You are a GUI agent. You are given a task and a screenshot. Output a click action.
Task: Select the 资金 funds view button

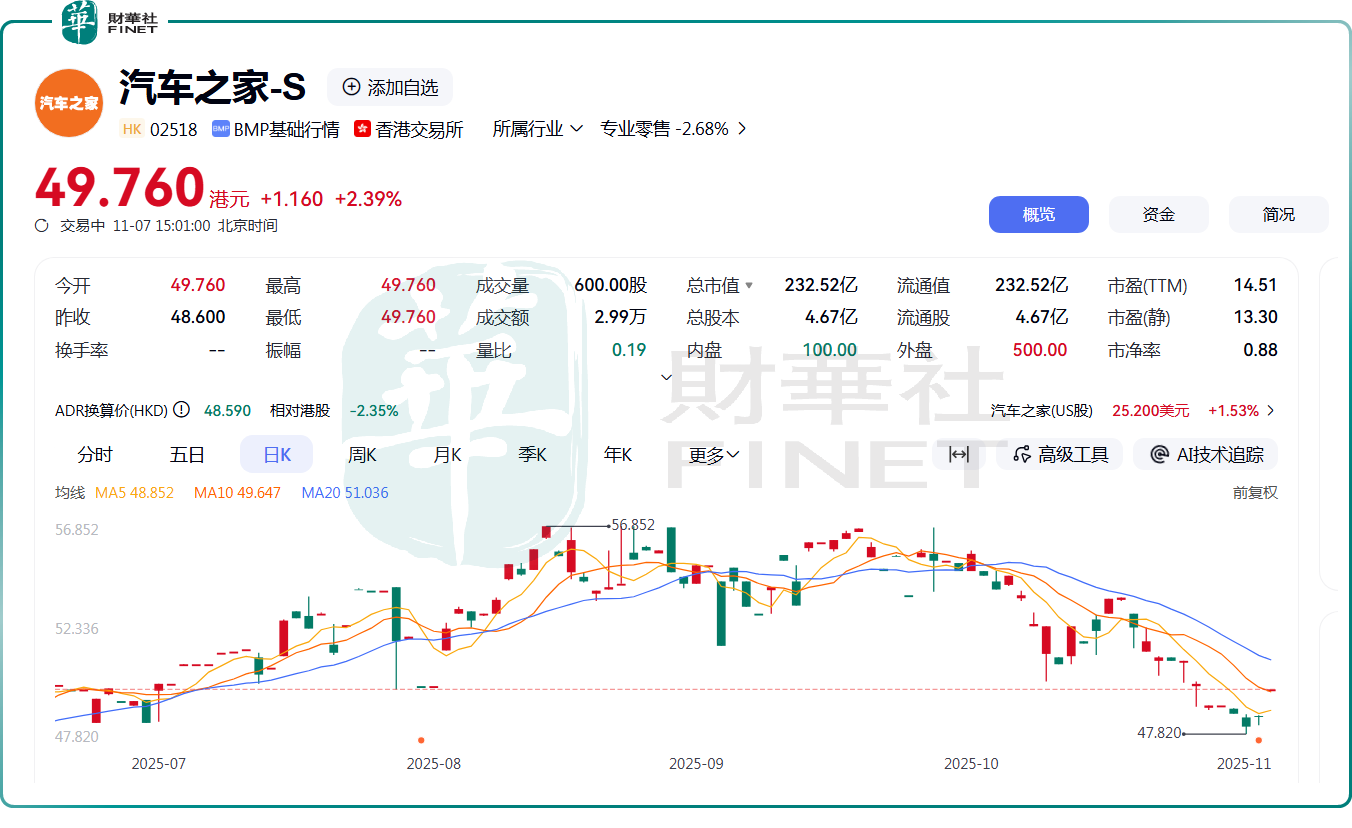coord(1158,214)
